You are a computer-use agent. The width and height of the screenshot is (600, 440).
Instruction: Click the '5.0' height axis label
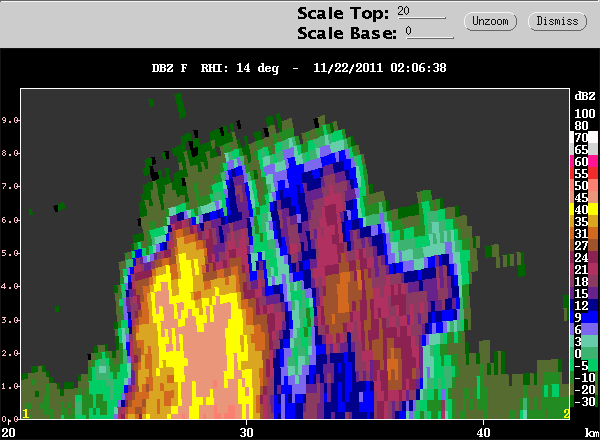10,253
